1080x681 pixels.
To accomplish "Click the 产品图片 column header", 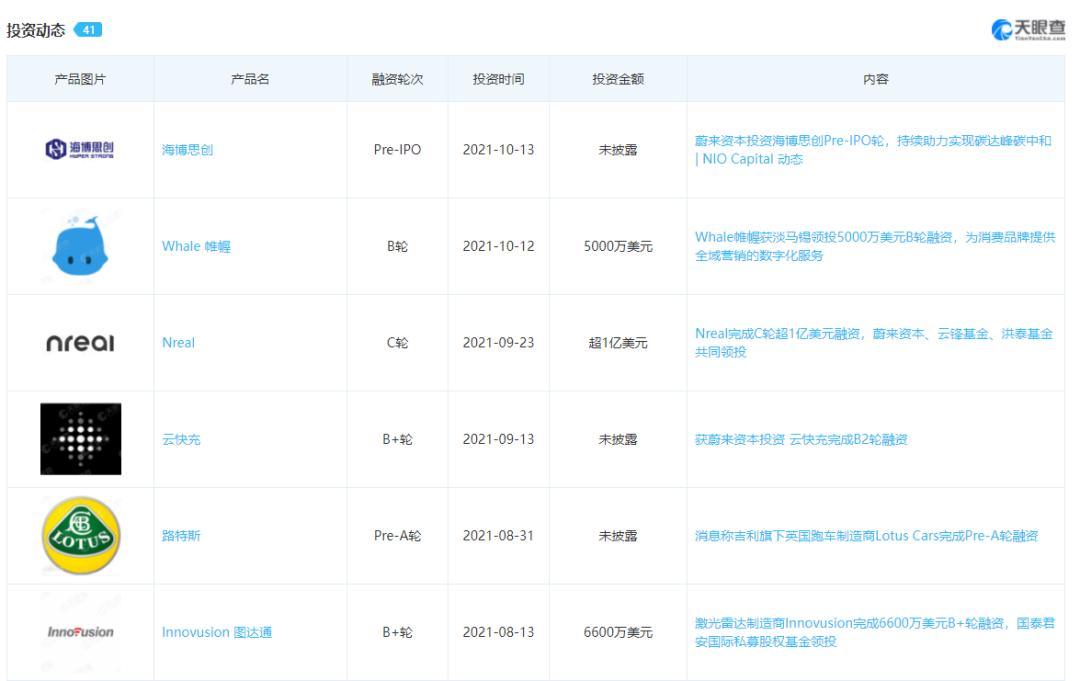I will [x=80, y=79].
